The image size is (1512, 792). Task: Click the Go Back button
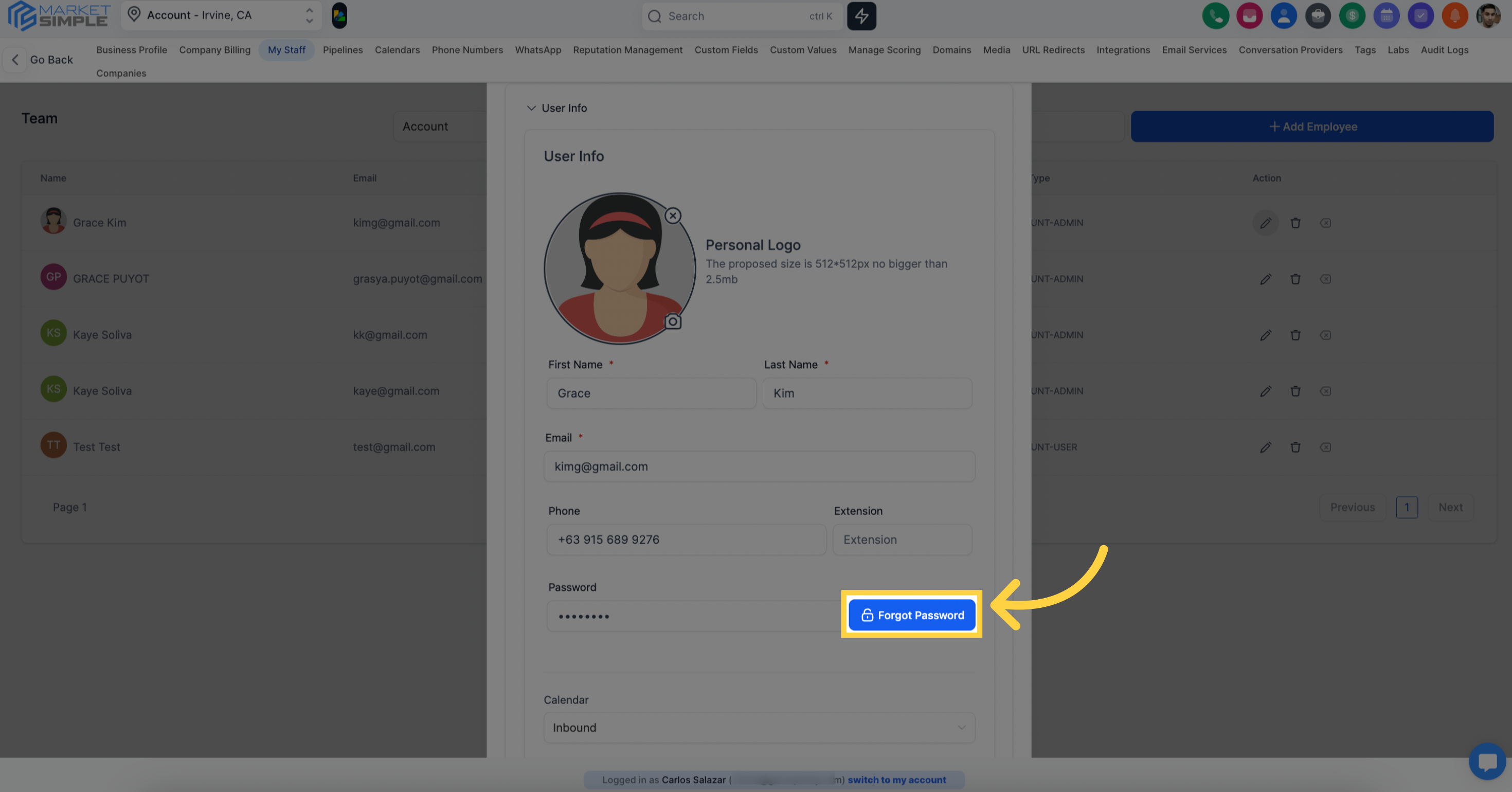[41, 59]
